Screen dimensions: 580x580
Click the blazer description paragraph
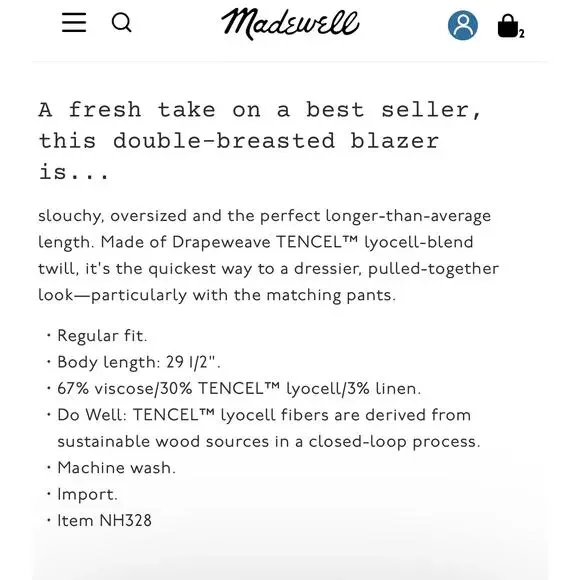click(x=268, y=255)
